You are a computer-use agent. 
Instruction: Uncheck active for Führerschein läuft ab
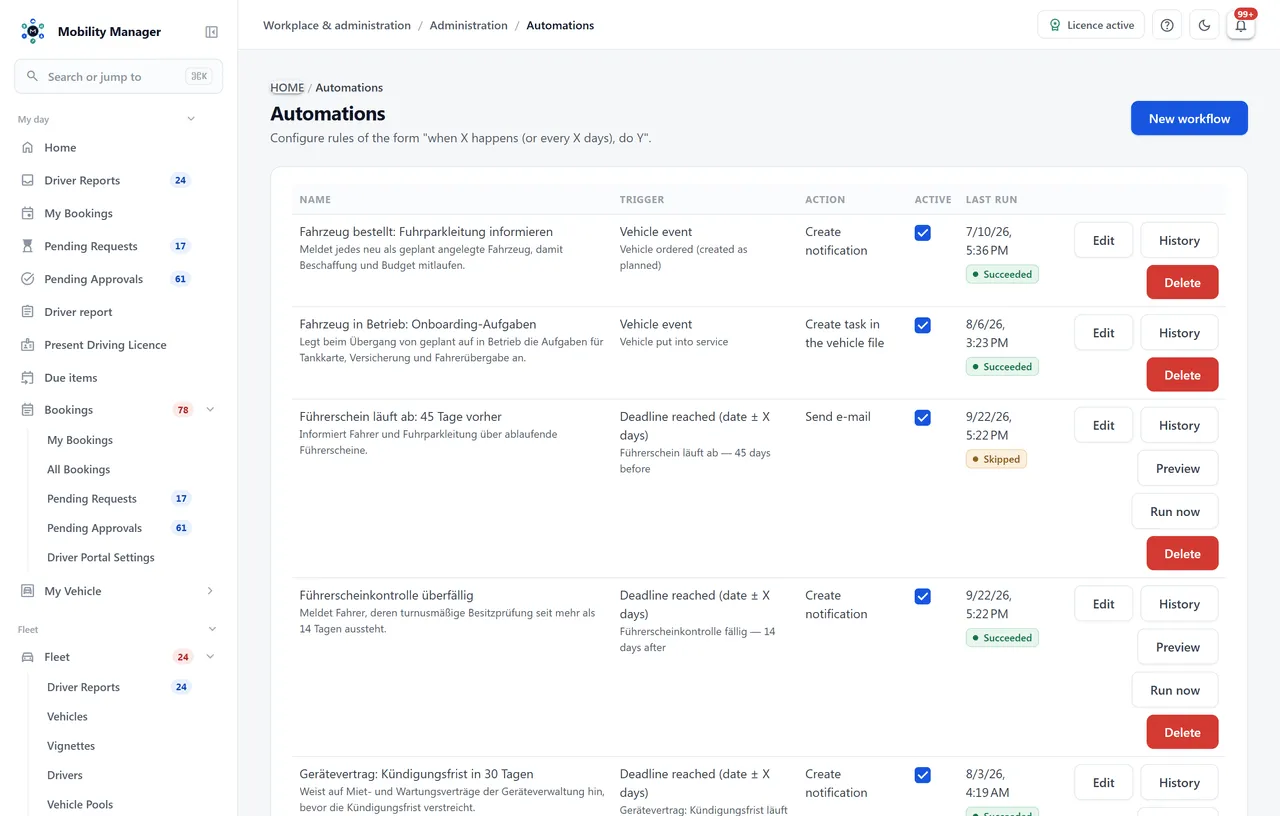pyautogui.click(x=922, y=418)
